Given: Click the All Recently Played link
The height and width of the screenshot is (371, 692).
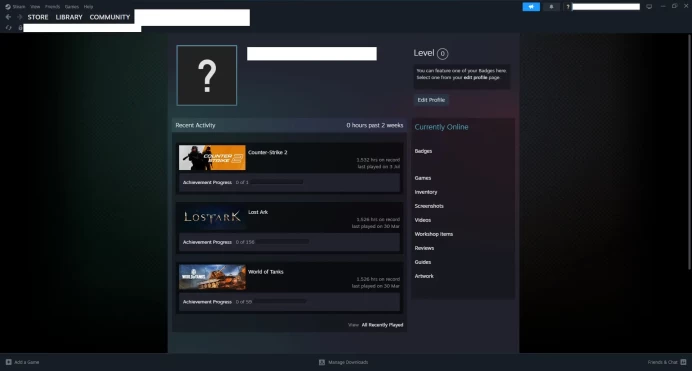Looking at the screenshot, I should (x=382, y=325).
